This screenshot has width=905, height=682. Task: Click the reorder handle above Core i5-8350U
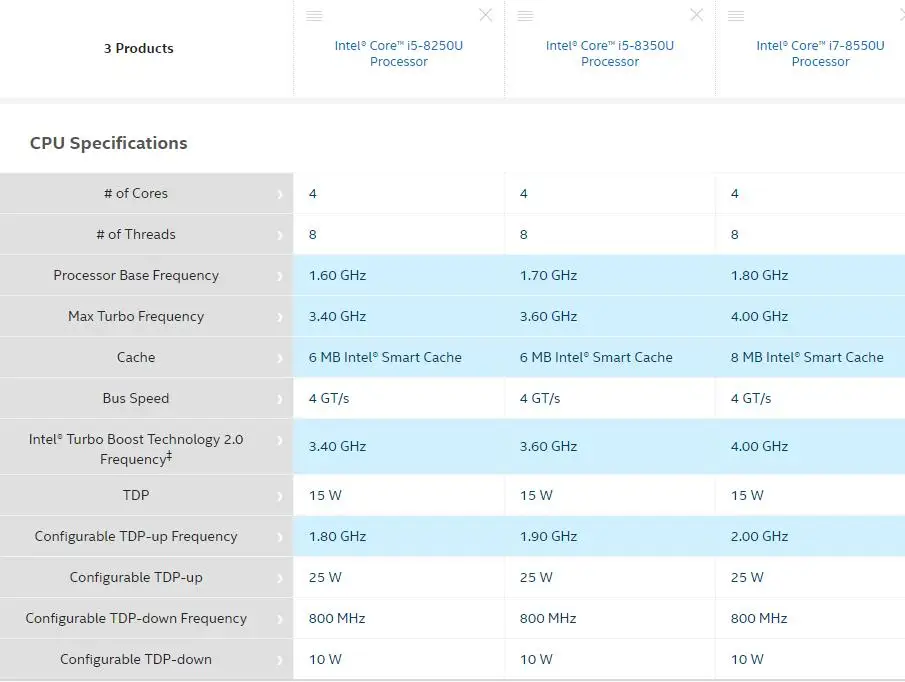pos(525,16)
